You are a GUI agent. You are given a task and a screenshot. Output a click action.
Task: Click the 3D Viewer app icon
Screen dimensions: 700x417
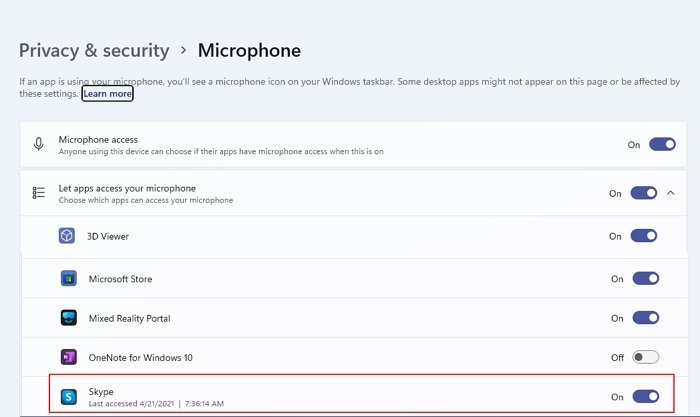(x=67, y=235)
